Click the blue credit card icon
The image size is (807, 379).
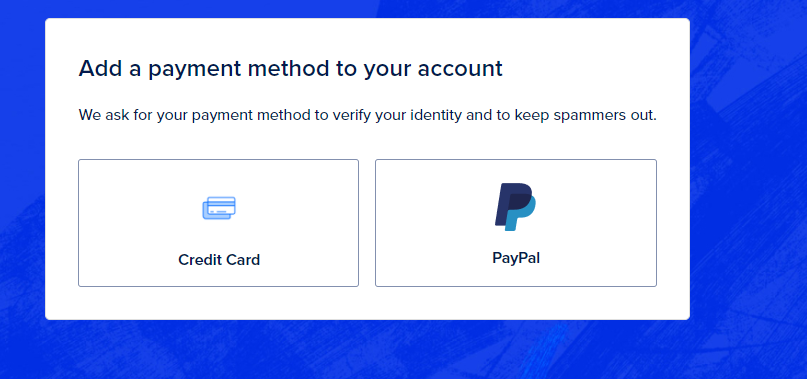pyautogui.click(x=219, y=208)
